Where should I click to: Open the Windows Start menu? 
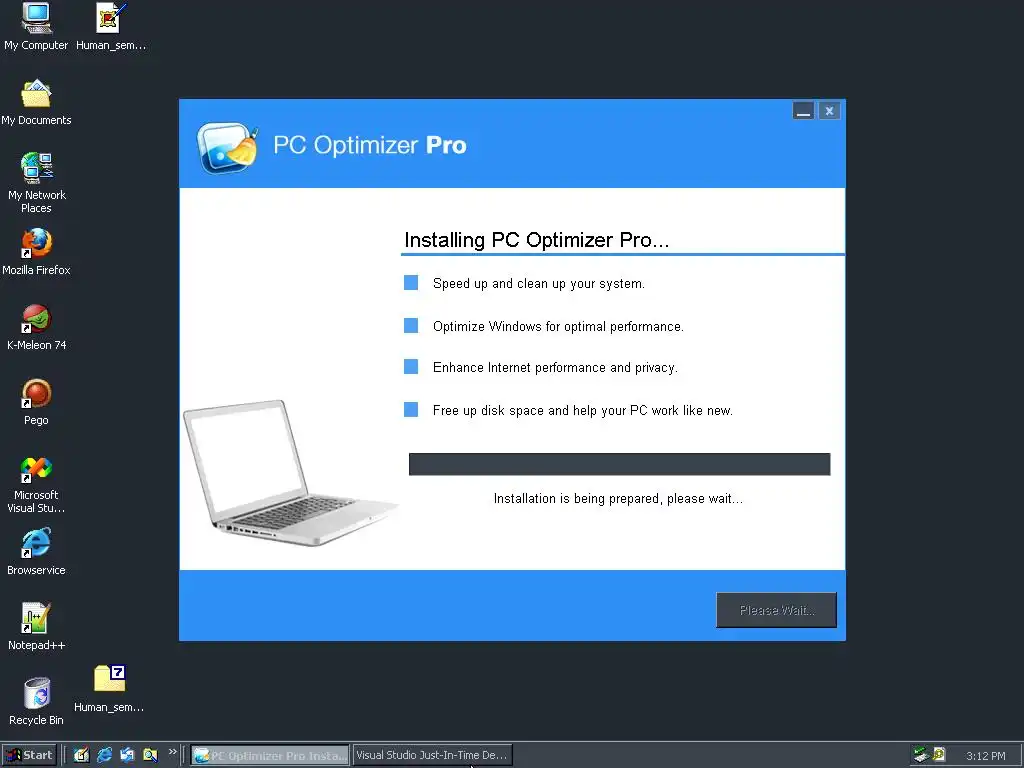click(29, 755)
